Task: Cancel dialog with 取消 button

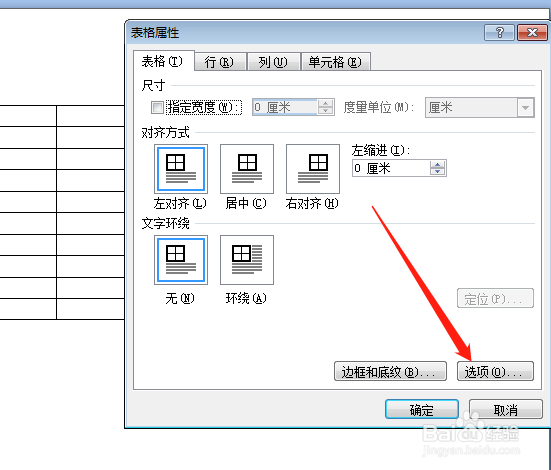Action: (506, 409)
